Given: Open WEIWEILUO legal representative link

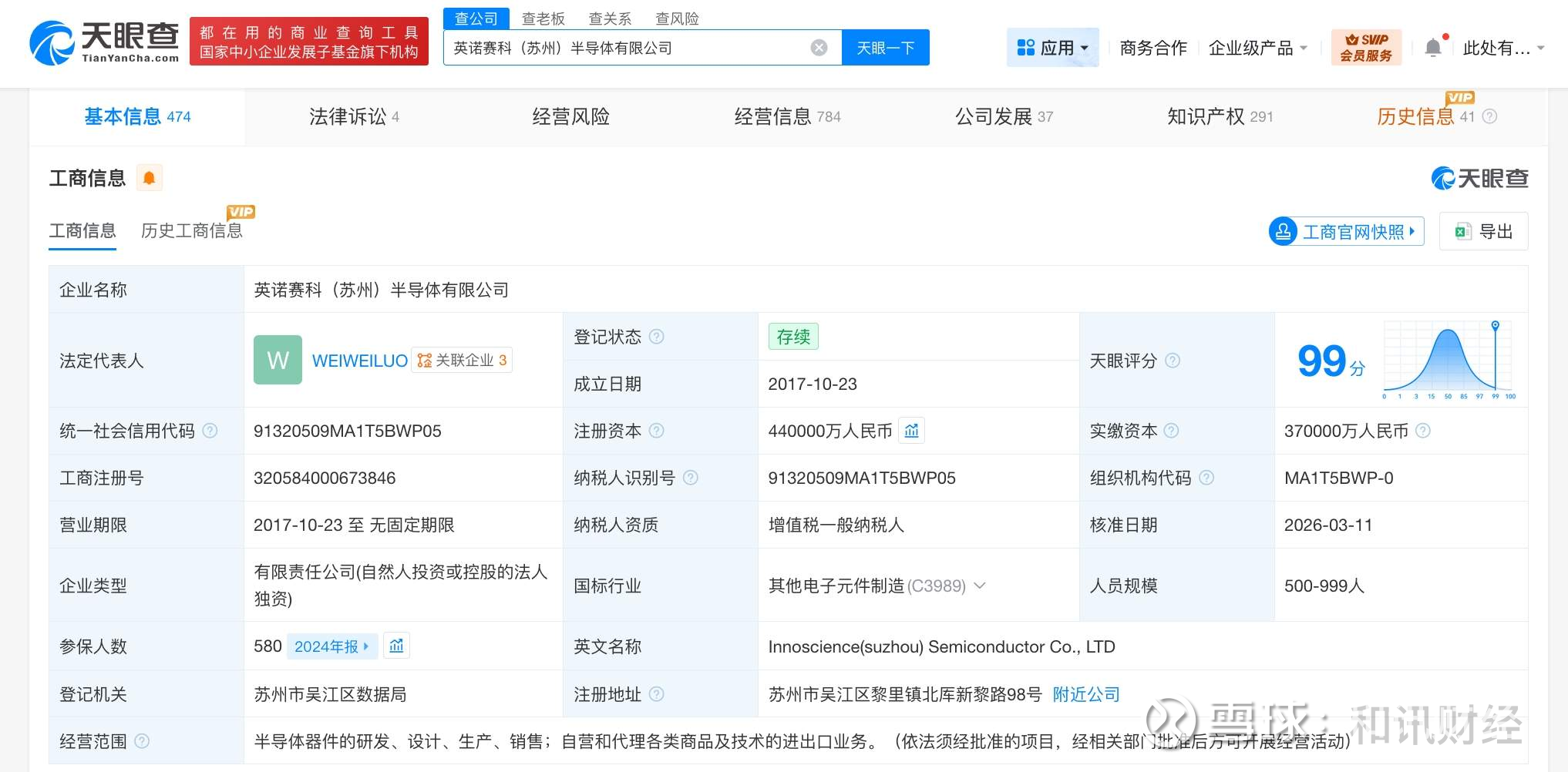Looking at the screenshot, I should (x=359, y=361).
